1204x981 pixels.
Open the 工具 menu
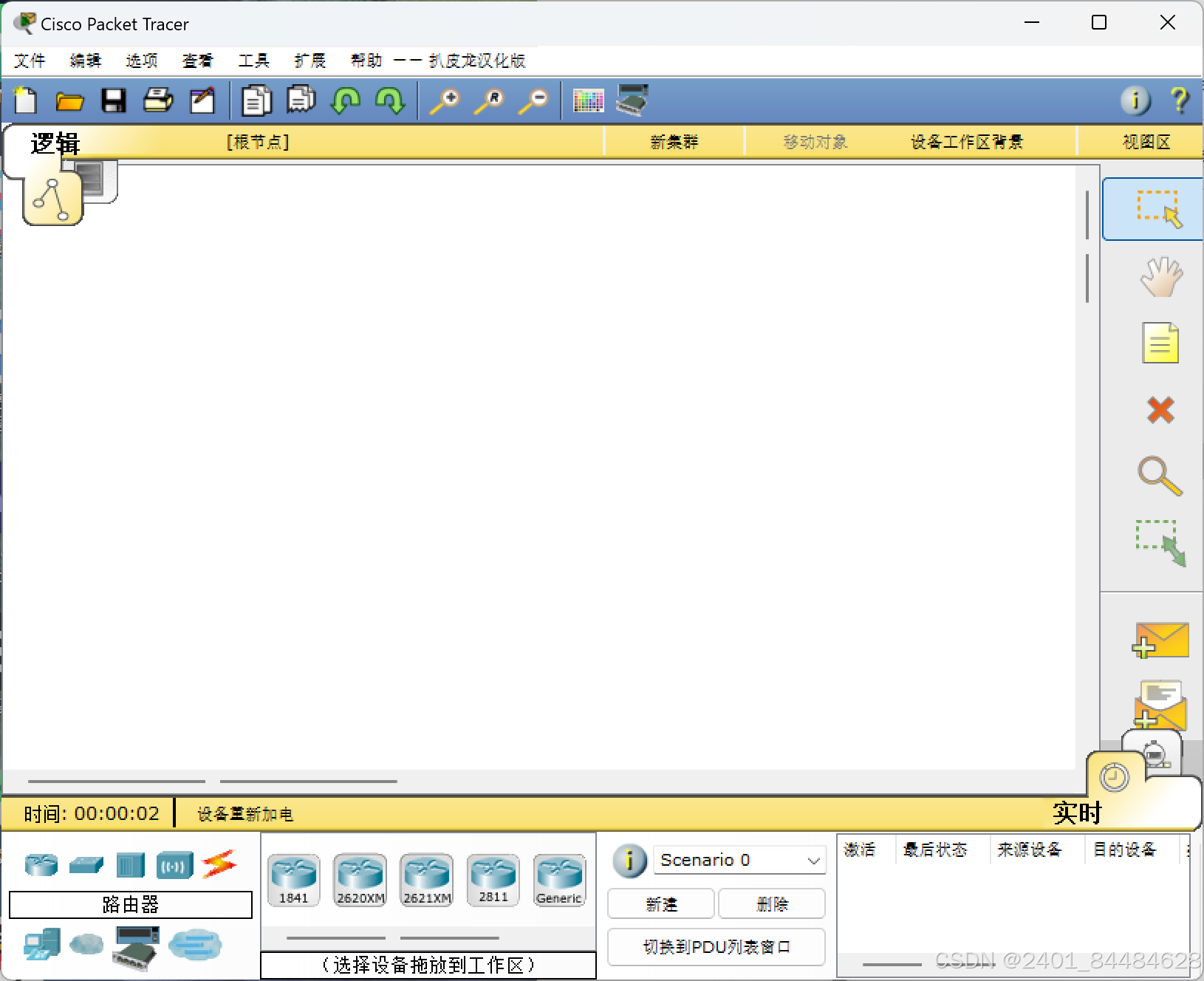coord(254,61)
